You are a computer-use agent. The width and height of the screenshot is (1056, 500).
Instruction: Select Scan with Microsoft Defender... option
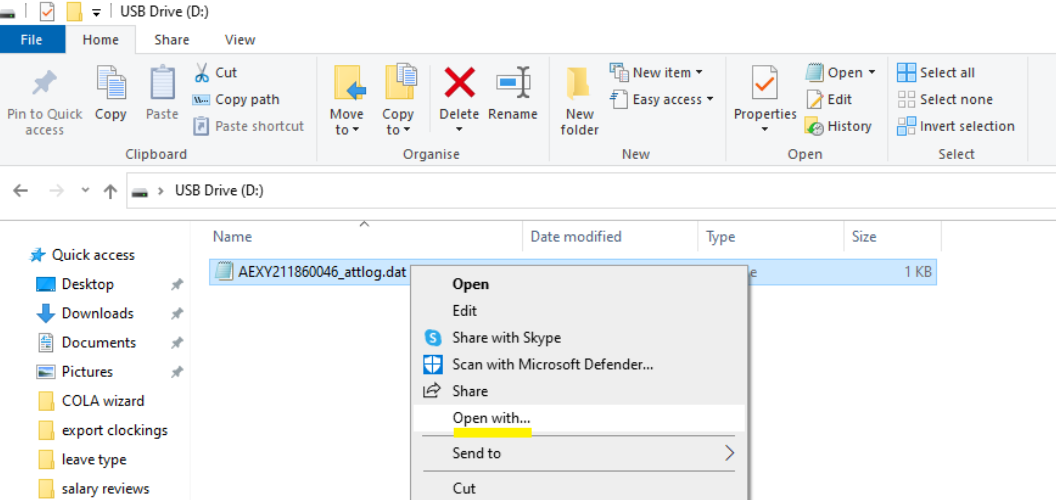click(552, 364)
